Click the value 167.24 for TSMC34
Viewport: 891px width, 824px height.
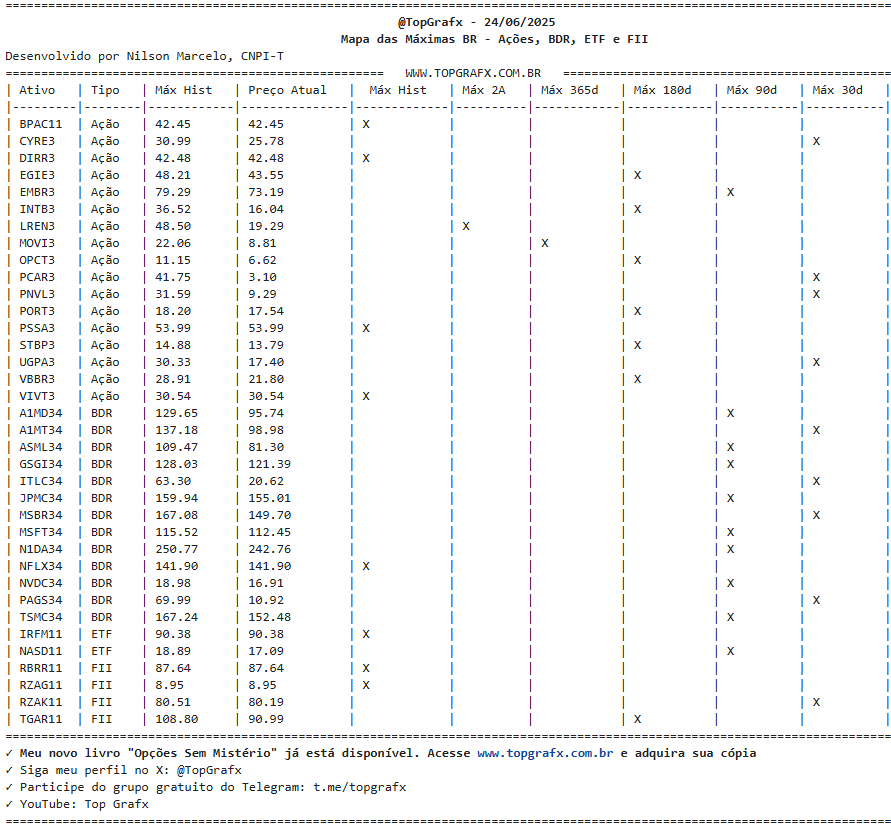[176, 618]
